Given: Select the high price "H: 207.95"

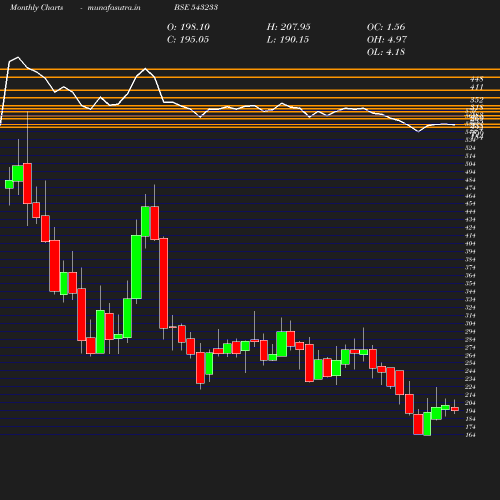Looking at the screenshot, I should point(289,27).
